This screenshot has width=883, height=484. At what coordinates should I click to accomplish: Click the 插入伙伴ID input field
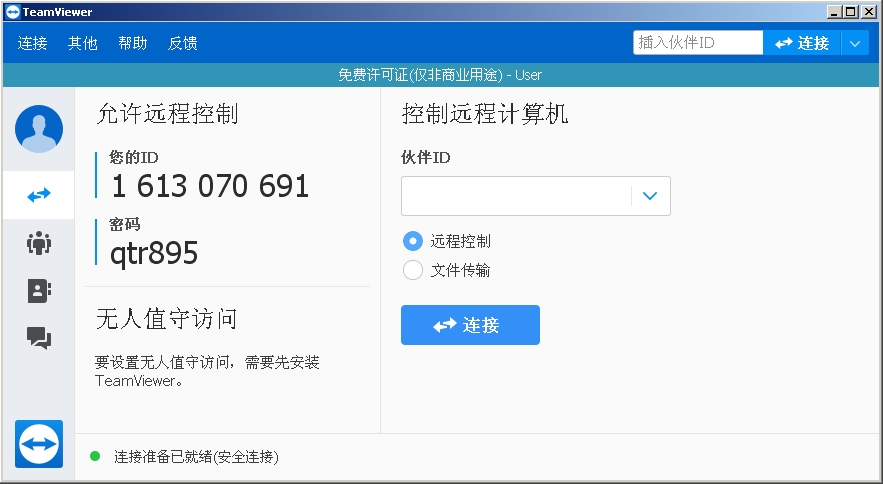697,43
